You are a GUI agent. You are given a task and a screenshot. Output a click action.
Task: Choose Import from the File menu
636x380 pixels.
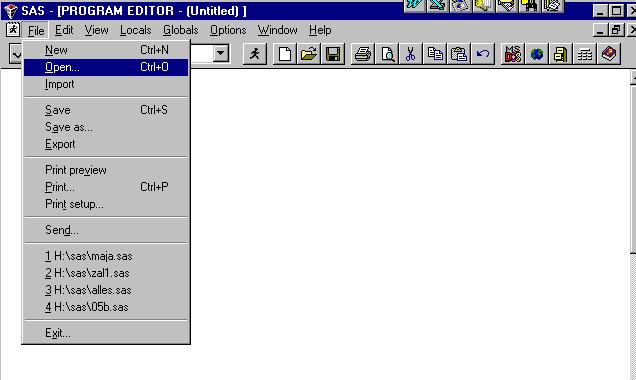point(106,84)
